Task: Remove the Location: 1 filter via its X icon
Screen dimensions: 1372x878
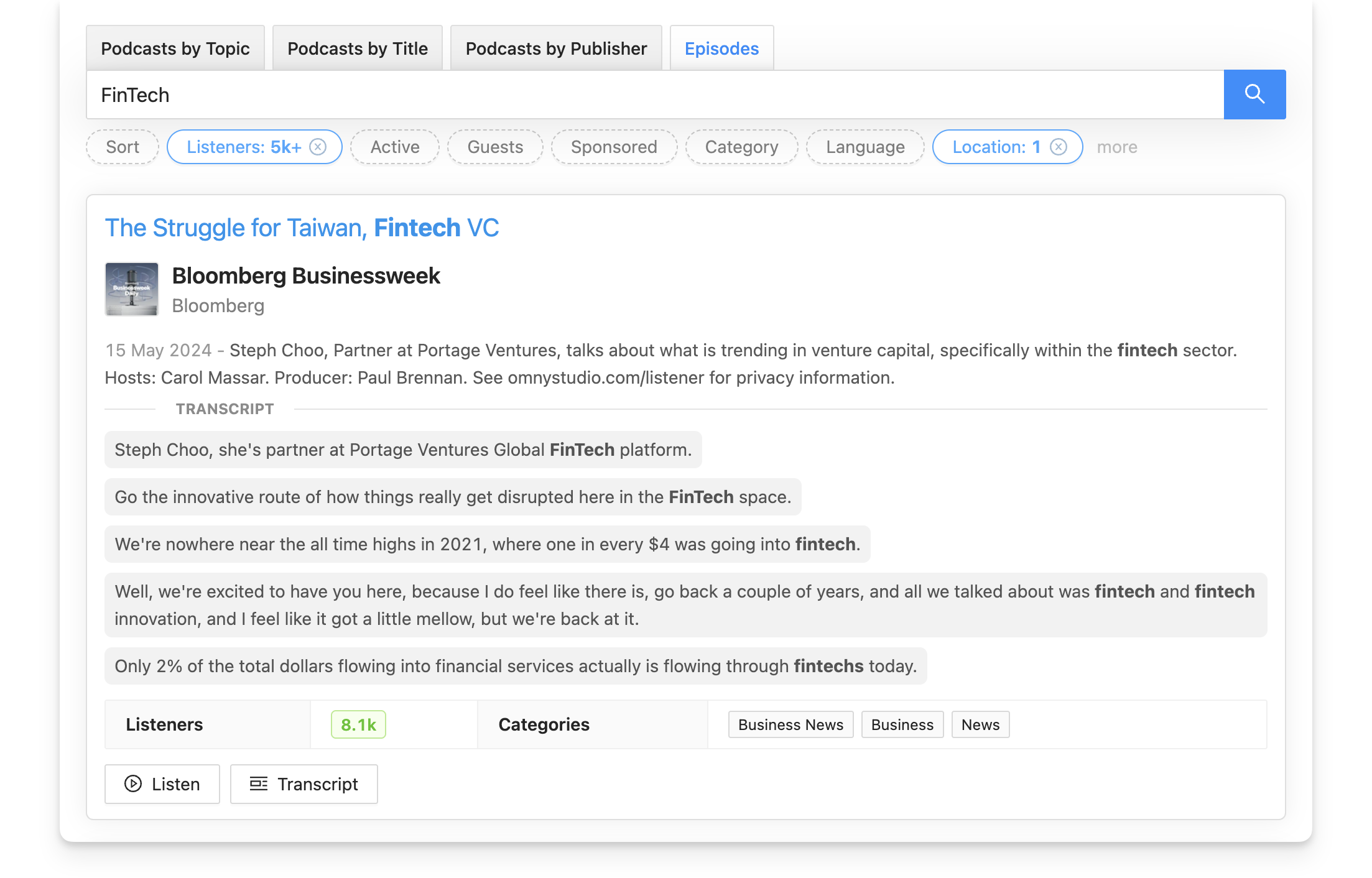Action: (1059, 147)
